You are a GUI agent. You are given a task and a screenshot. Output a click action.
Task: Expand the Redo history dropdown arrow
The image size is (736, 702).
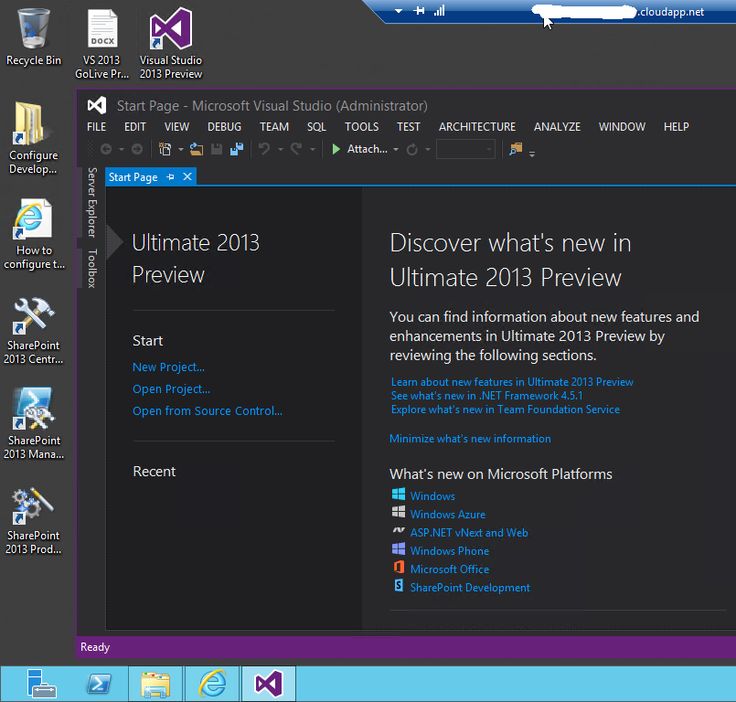point(312,149)
